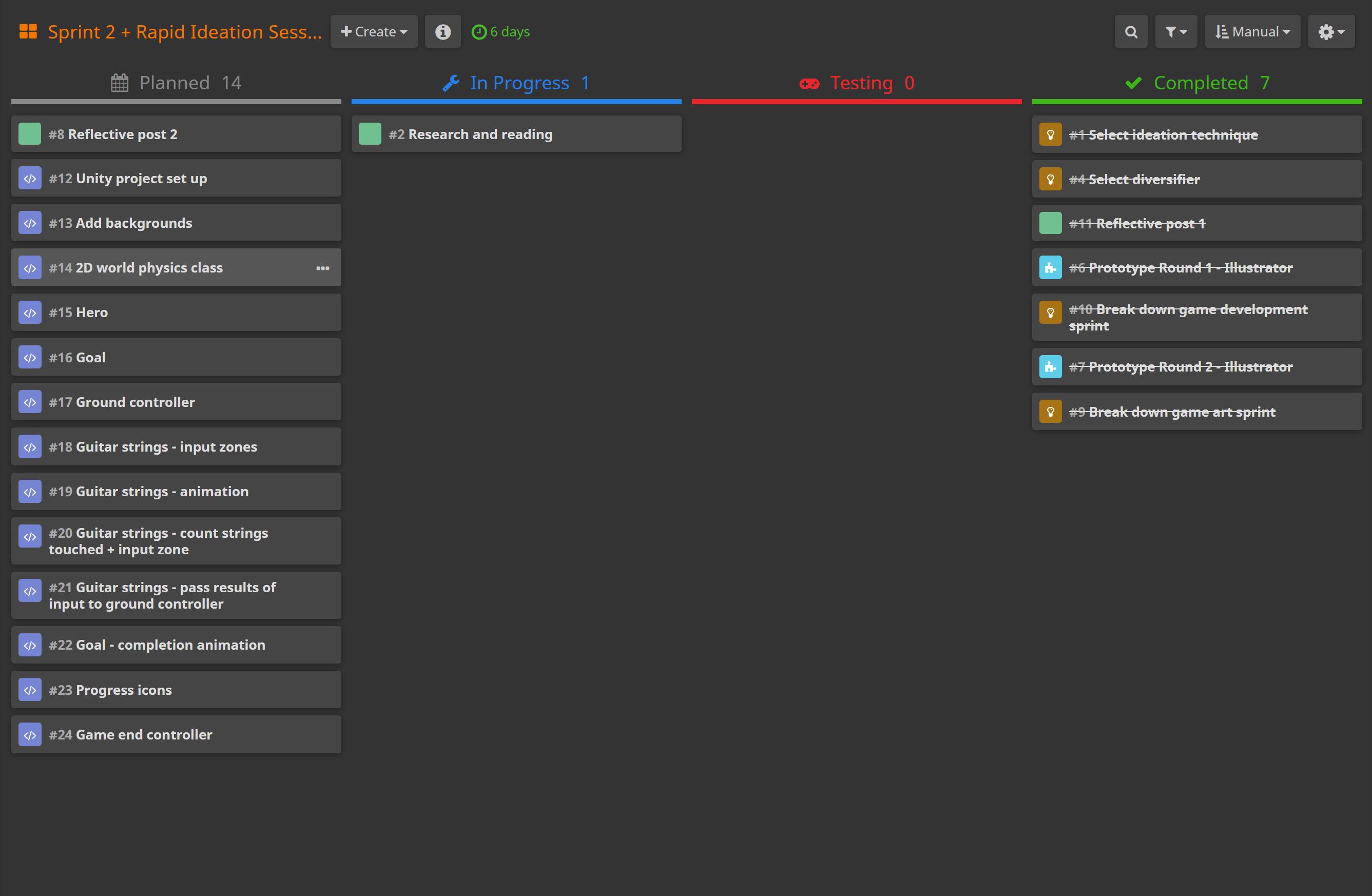The image size is (1372, 896).
Task: Click the gamepad icon on Testing column
Action: tap(809, 83)
